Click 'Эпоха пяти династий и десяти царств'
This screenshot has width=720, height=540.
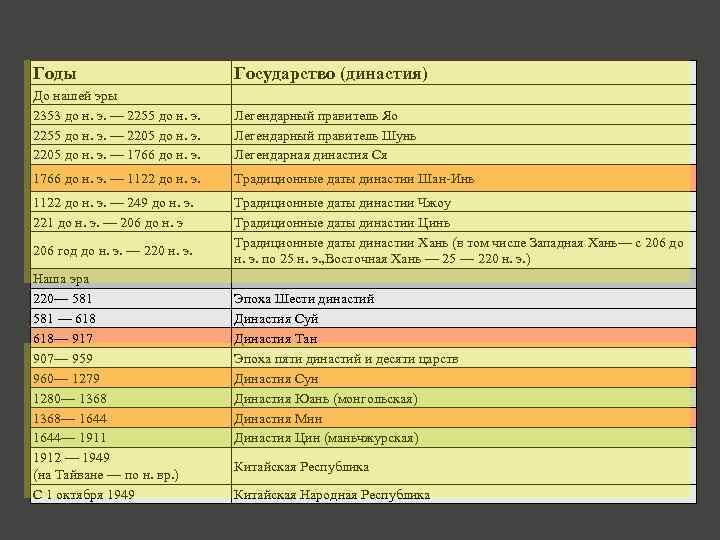tap(464, 358)
